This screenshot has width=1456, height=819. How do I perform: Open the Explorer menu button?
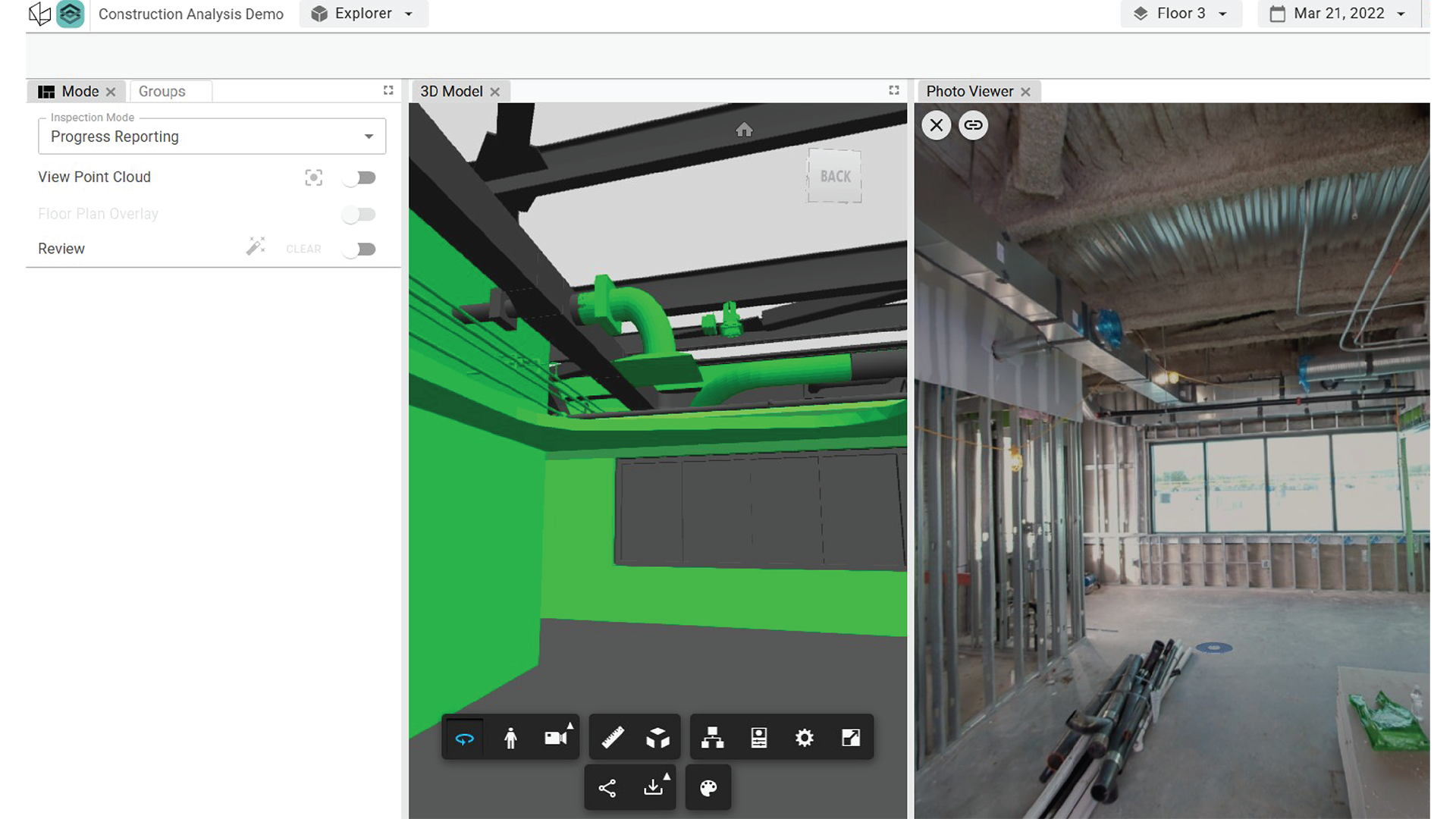(x=363, y=14)
